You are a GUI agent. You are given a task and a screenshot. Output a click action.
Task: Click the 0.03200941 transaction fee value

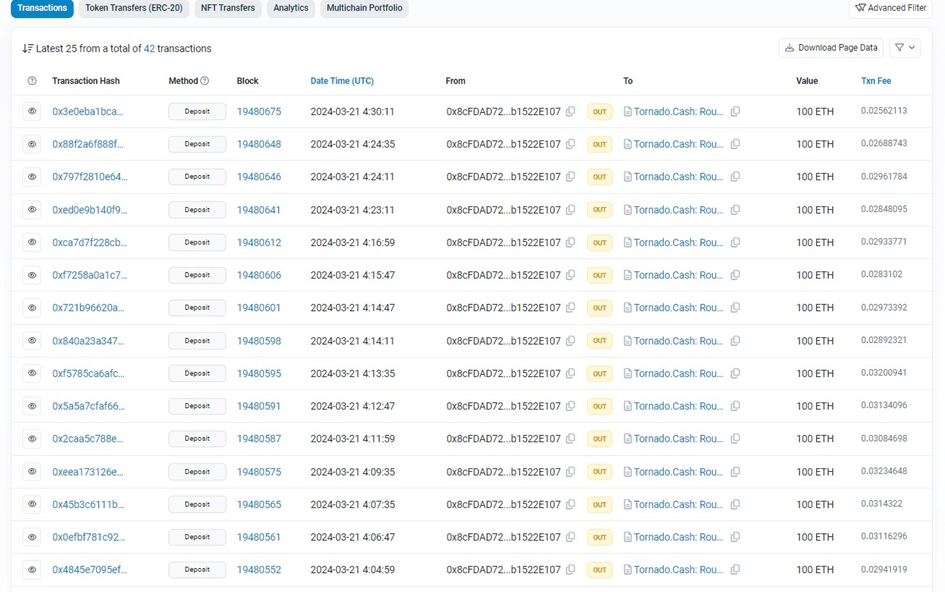[x=884, y=373]
